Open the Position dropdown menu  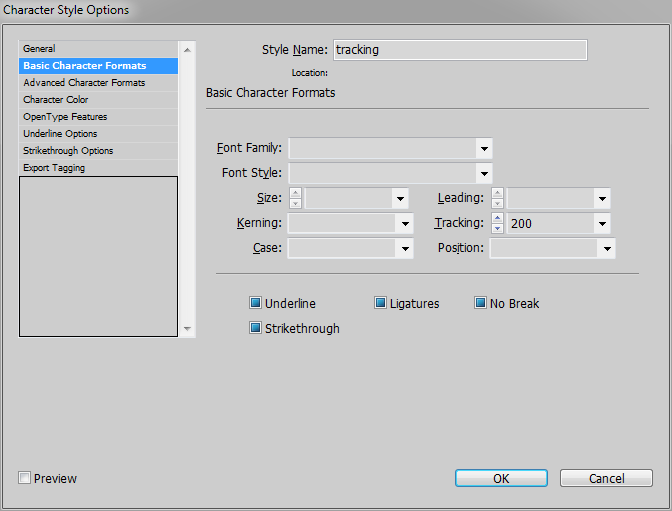606,249
